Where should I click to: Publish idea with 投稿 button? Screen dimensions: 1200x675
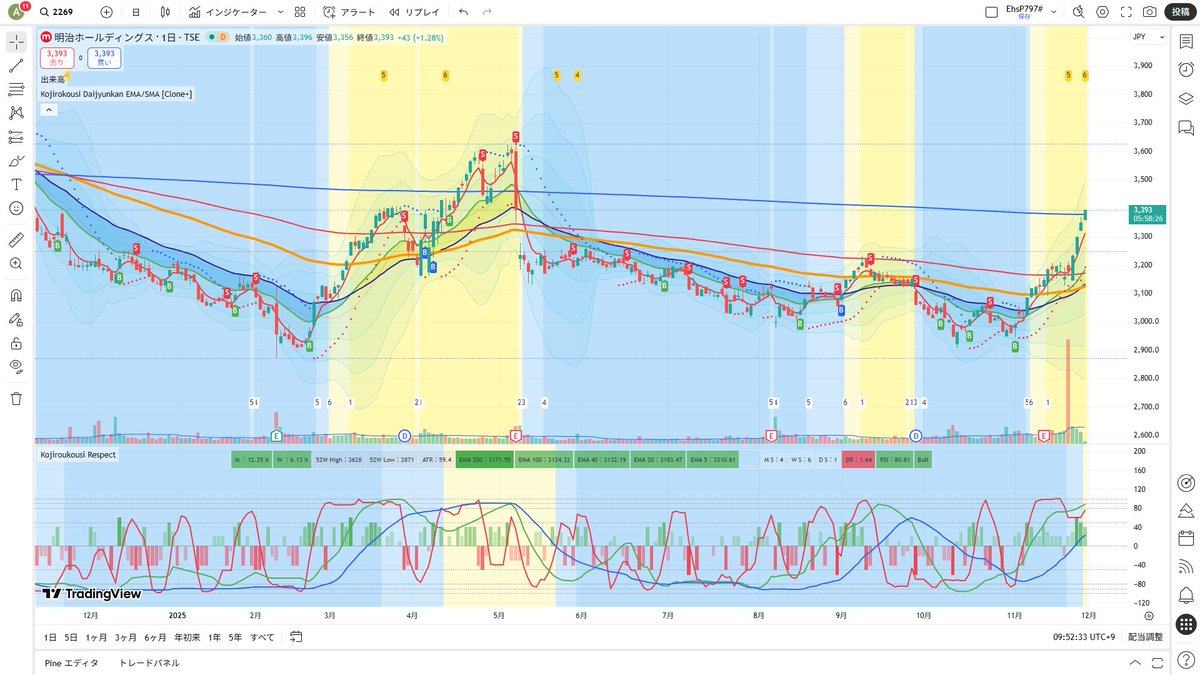[1181, 12]
